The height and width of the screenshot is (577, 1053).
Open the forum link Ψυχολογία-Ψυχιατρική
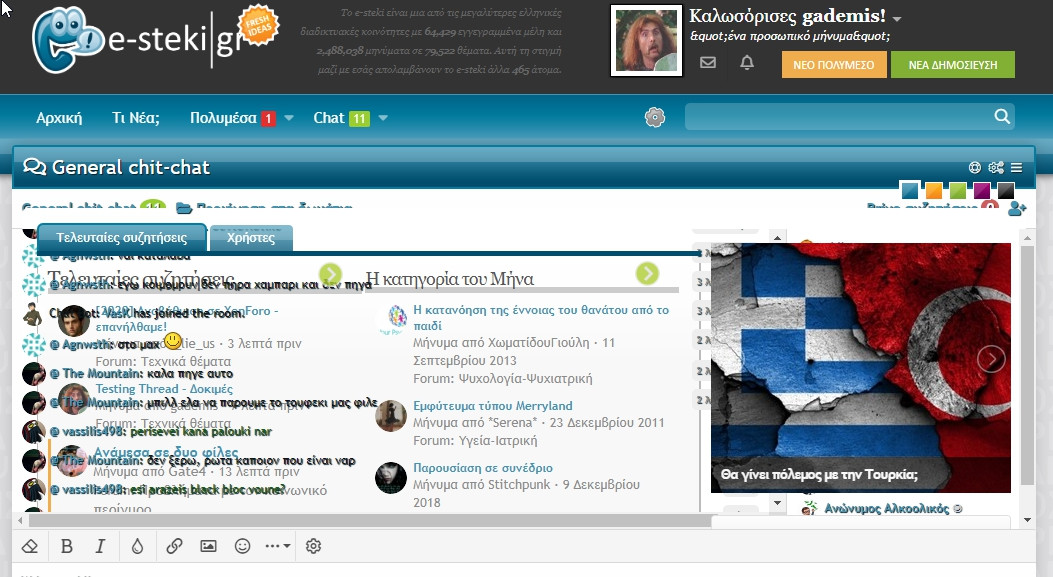[x=525, y=378]
